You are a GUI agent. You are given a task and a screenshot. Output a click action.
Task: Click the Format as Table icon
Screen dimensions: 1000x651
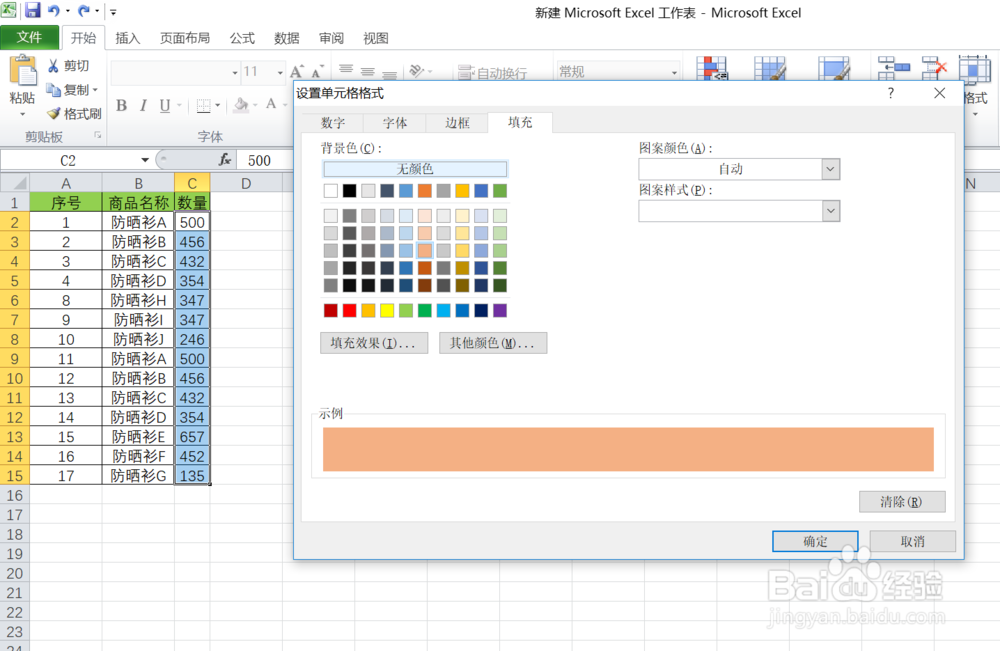[x=770, y=68]
